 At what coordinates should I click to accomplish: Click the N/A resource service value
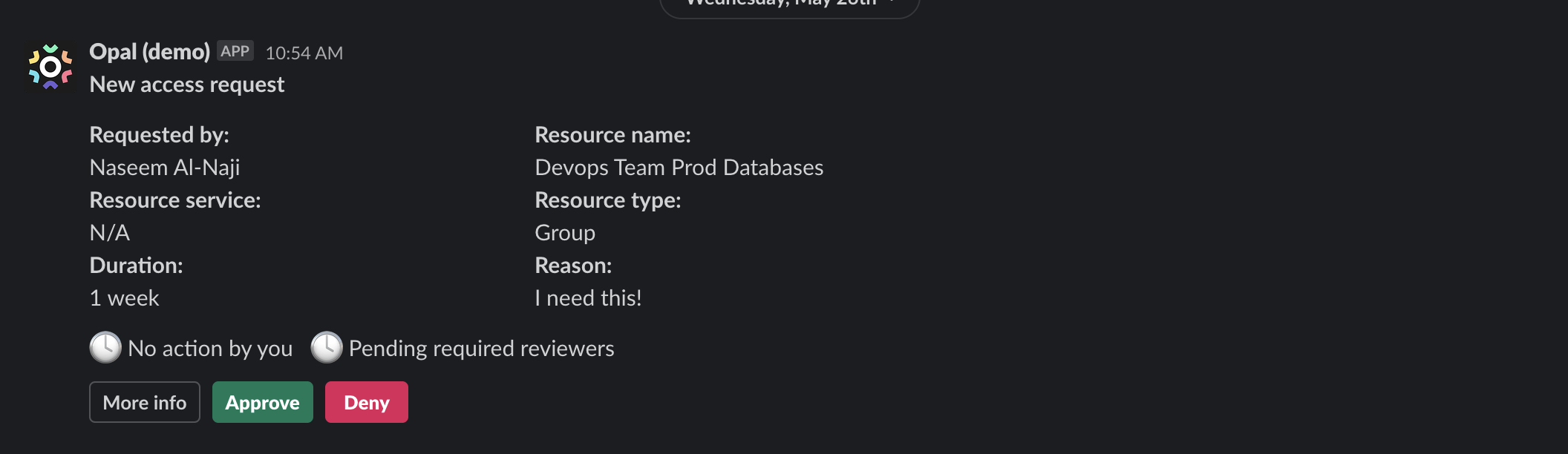(x=110, y=233)
